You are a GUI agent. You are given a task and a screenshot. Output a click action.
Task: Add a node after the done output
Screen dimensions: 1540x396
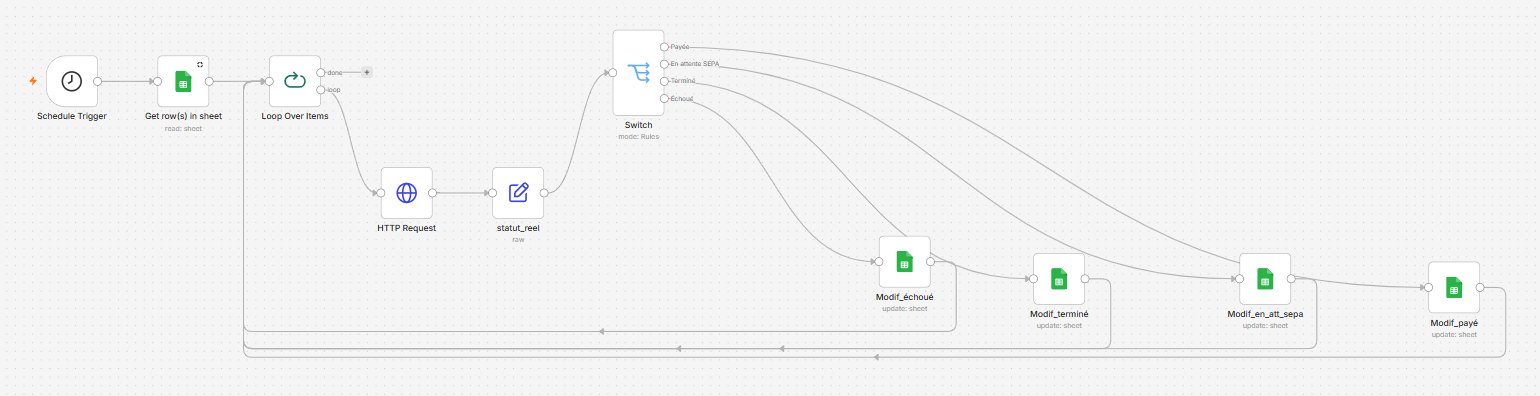click(366, 72)
